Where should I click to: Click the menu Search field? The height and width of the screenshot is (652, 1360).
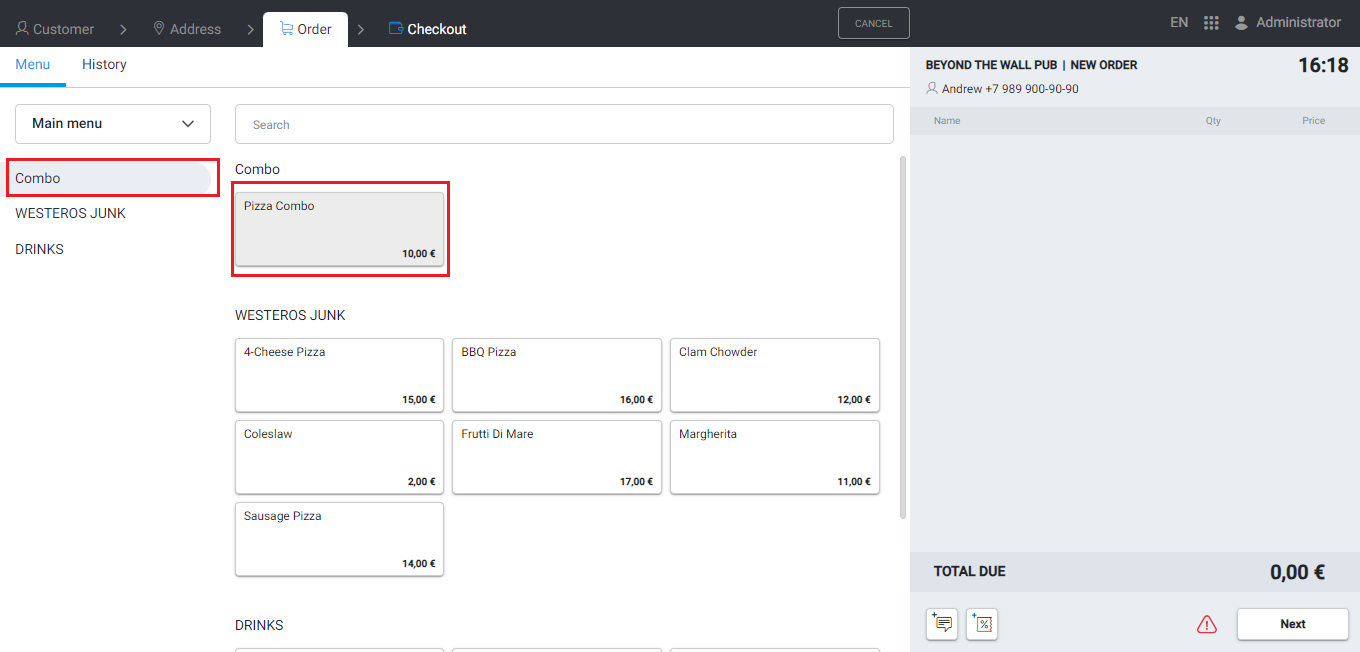point(564,125)
